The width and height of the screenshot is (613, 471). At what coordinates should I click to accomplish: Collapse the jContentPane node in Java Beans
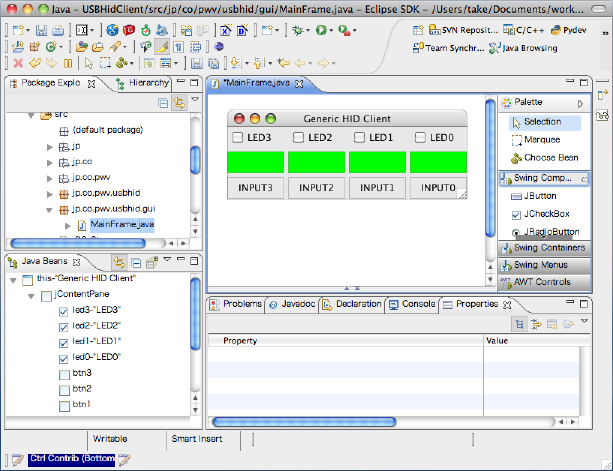pos(29,294)
